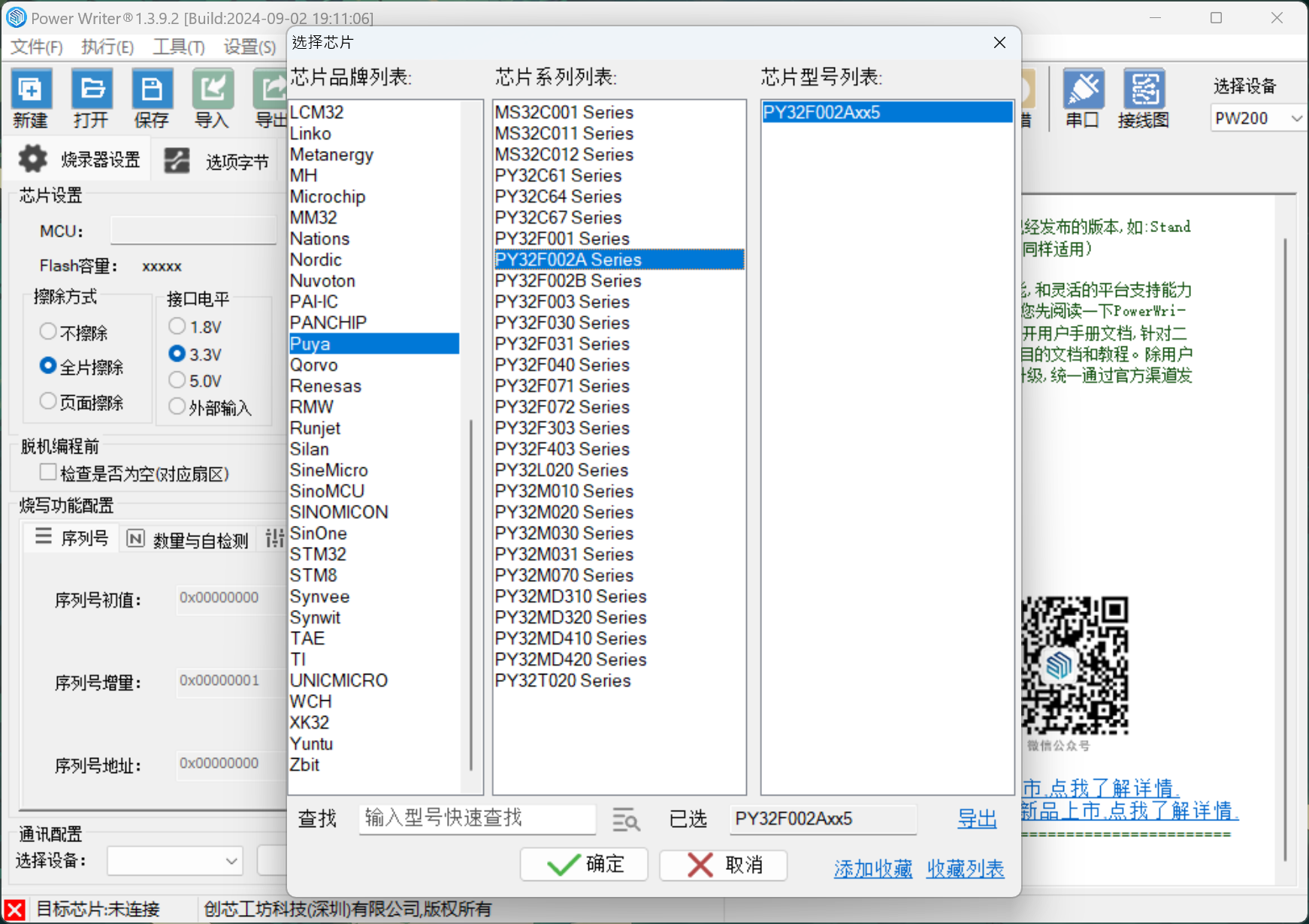The width and height of the screenshot is (1309, 924).
Task: Open the 收藏列表 link
Action: point(966,869)
